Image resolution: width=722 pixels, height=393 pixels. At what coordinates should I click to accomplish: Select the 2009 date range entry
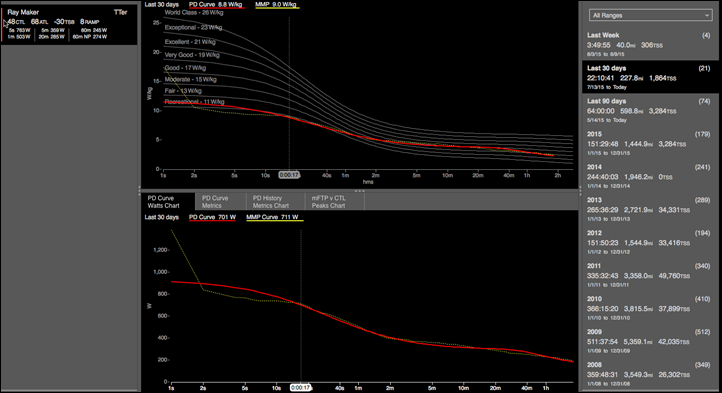649,341
